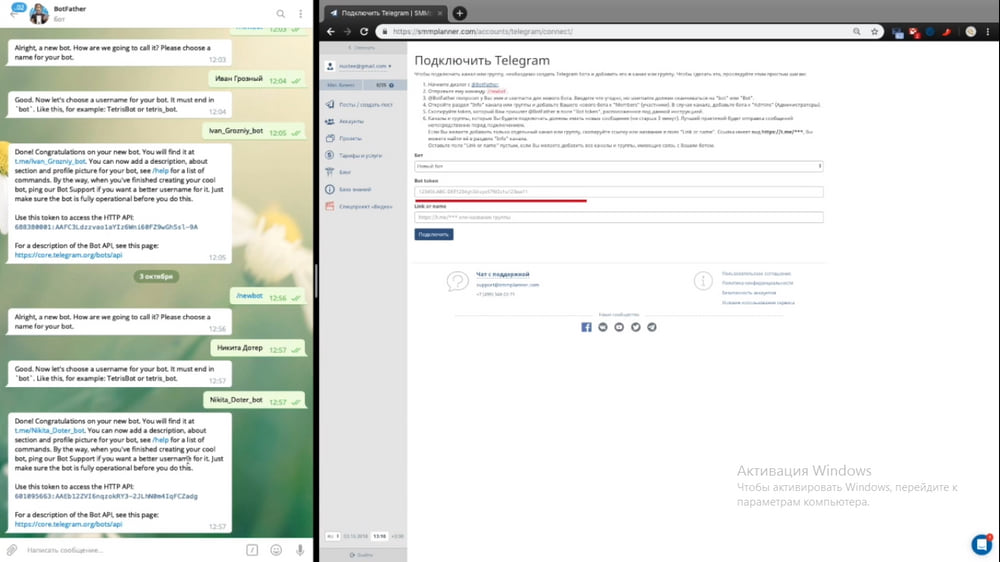
Task: Click the Browser forward arrow
Action: 347,31
